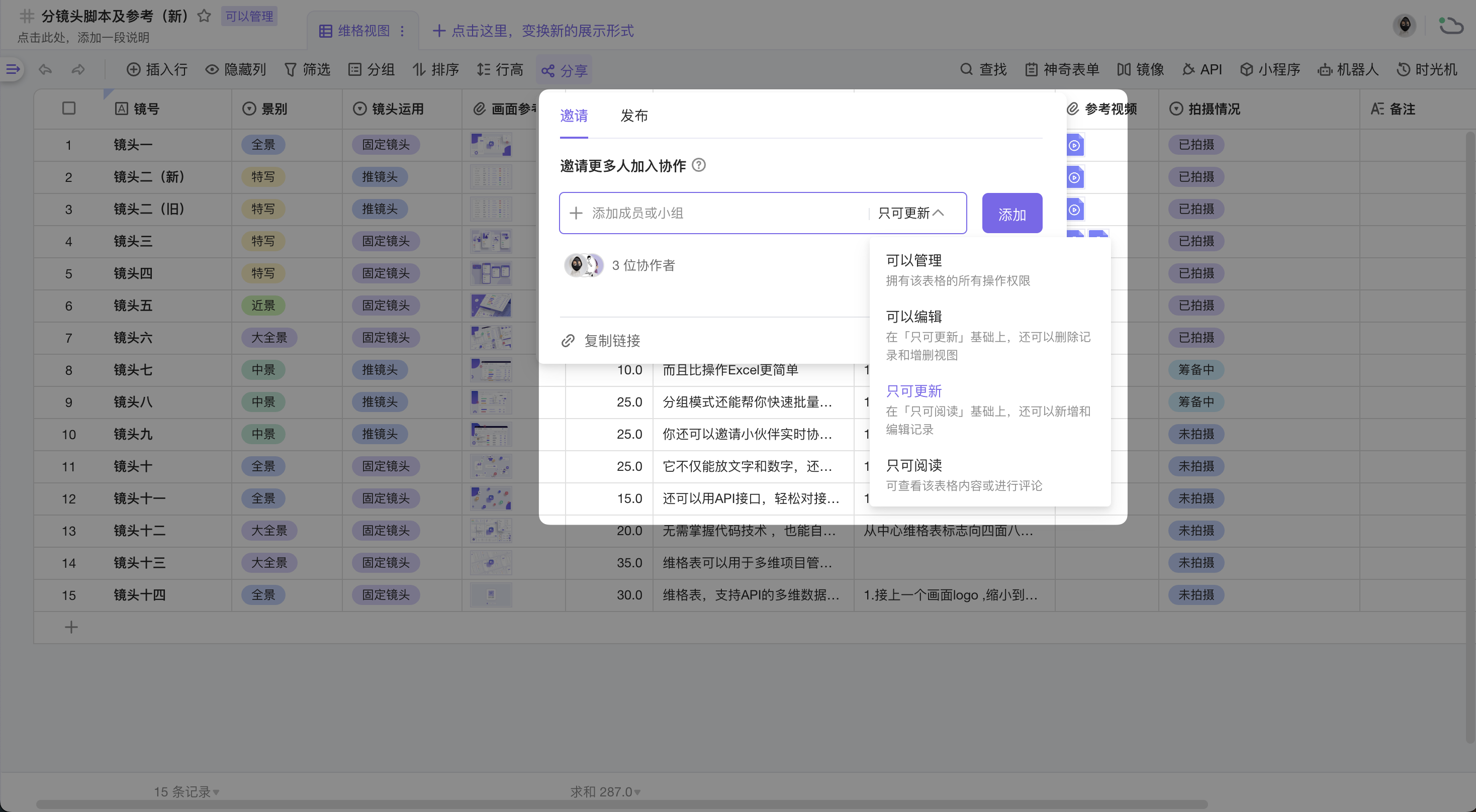Click the help question mark icon
Viewport: 1476px width, 812px height.
click(x=698, y=165)
